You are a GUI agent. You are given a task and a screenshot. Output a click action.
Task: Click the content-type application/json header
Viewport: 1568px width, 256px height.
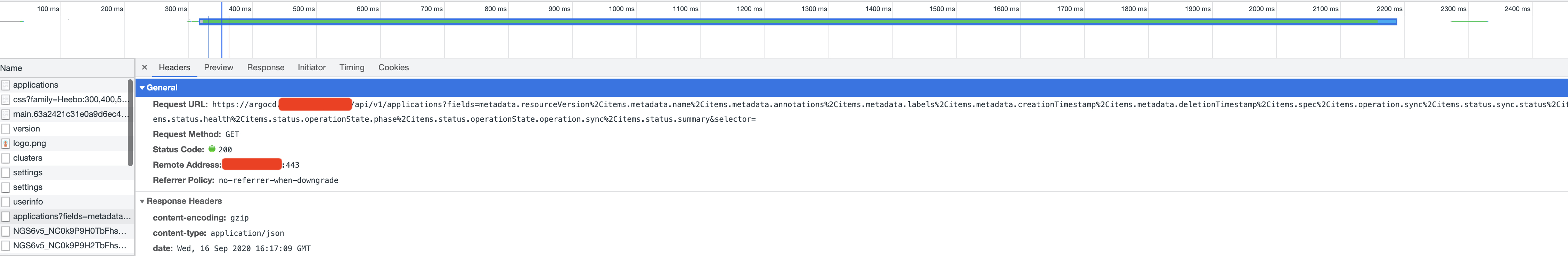click(x=218, y=233)
